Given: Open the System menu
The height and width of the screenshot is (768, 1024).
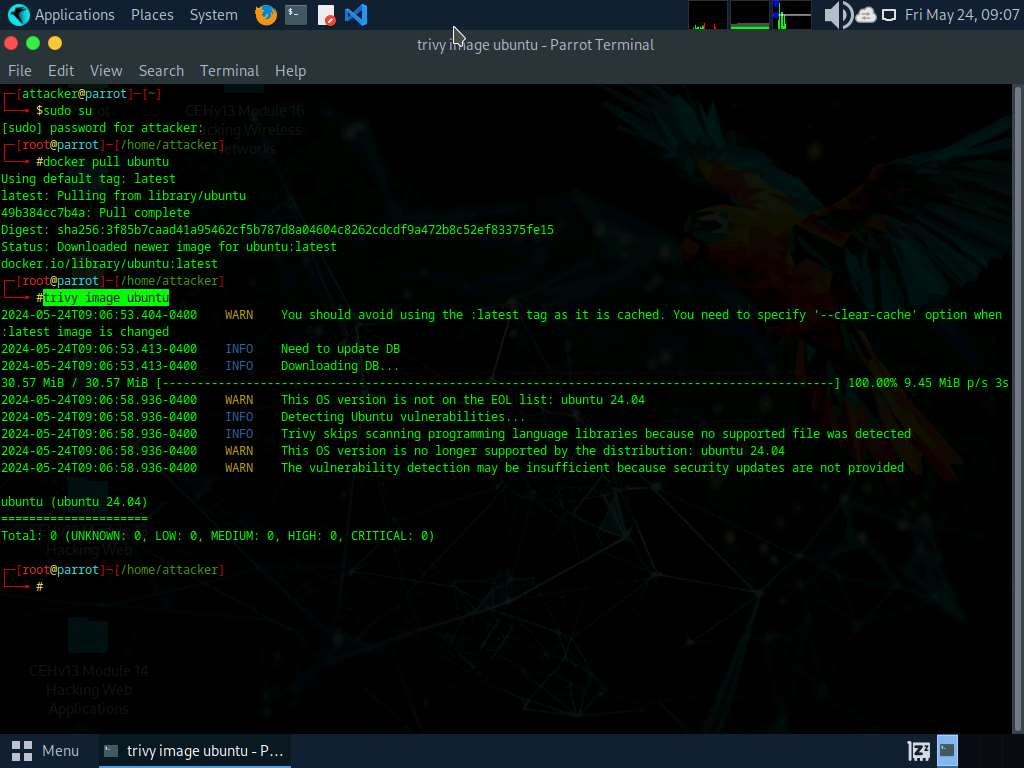Looking at the screenshot, I should [213, 15].
